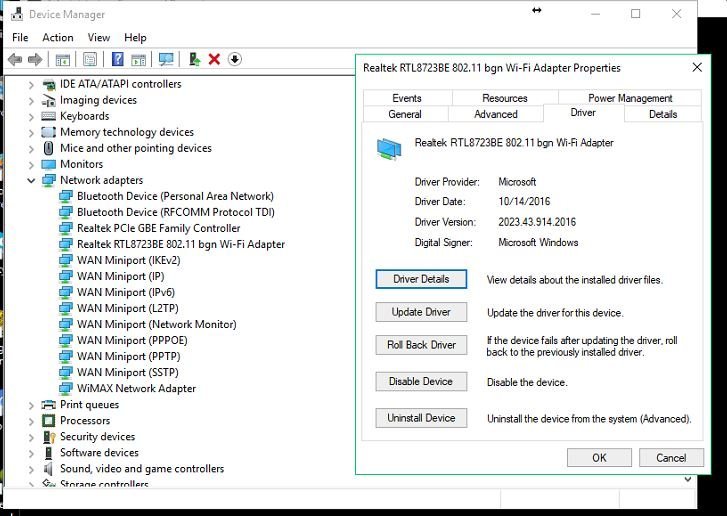The height and width of the screenshot is (516, 727).
Task: Expand Mice and other pointing devices node
Action: pyautogui.click(x=31, y=149)
